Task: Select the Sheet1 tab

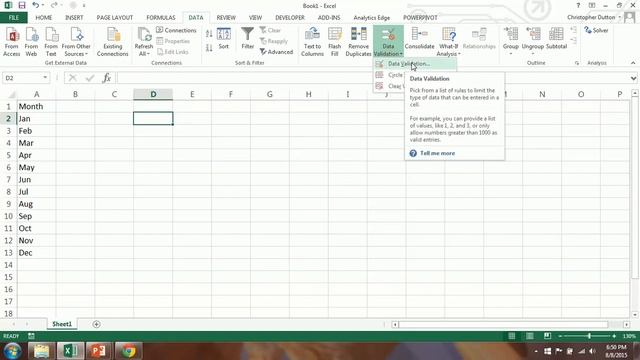Action: coord(62,324)
